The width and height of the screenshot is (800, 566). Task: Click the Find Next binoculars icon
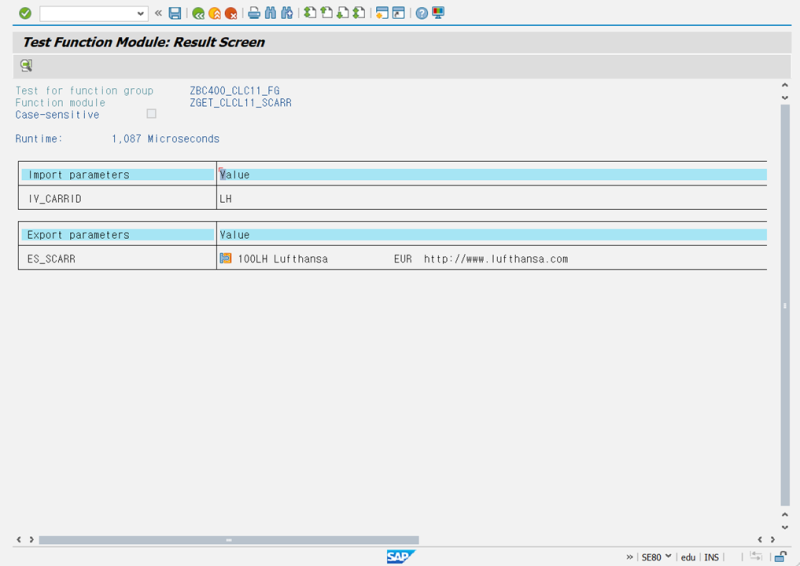coord(287,13)
